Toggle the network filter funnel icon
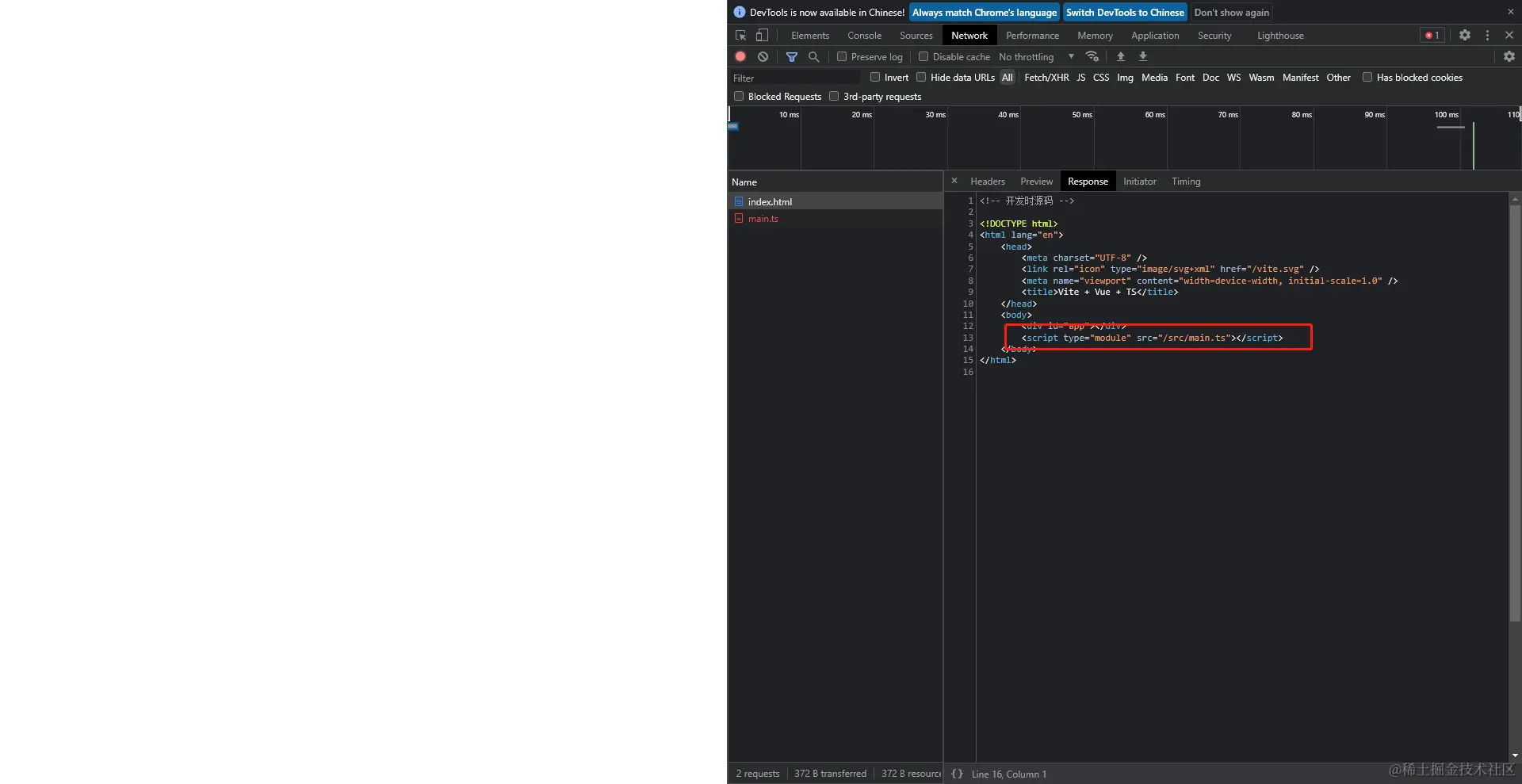 (x=791, y=57)
